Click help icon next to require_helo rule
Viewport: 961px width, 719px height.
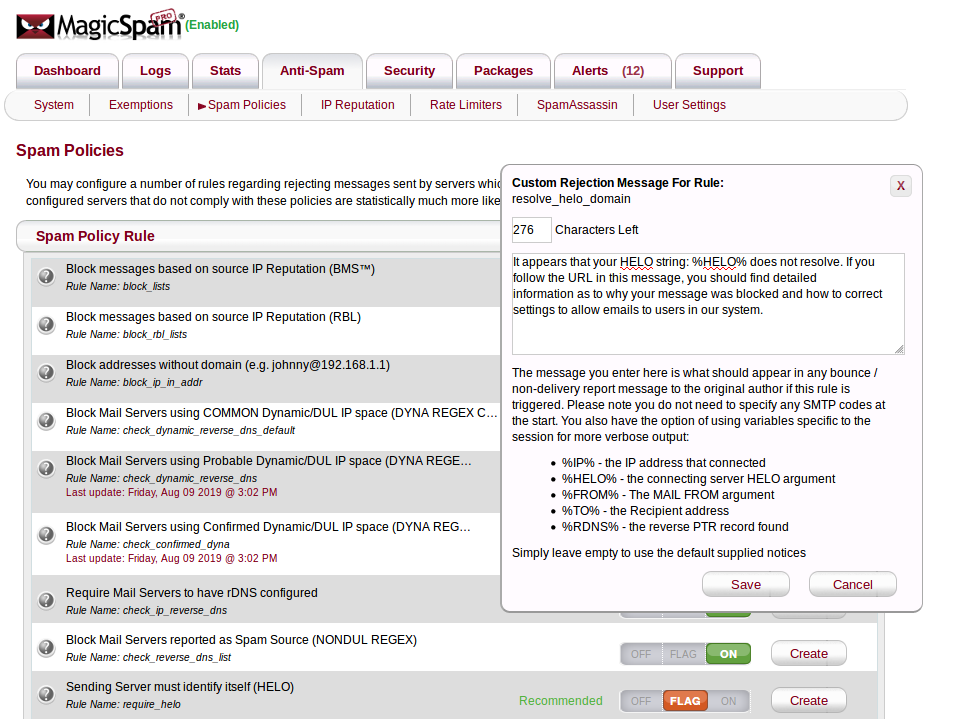pyautogui.click(x=46, y=695)
